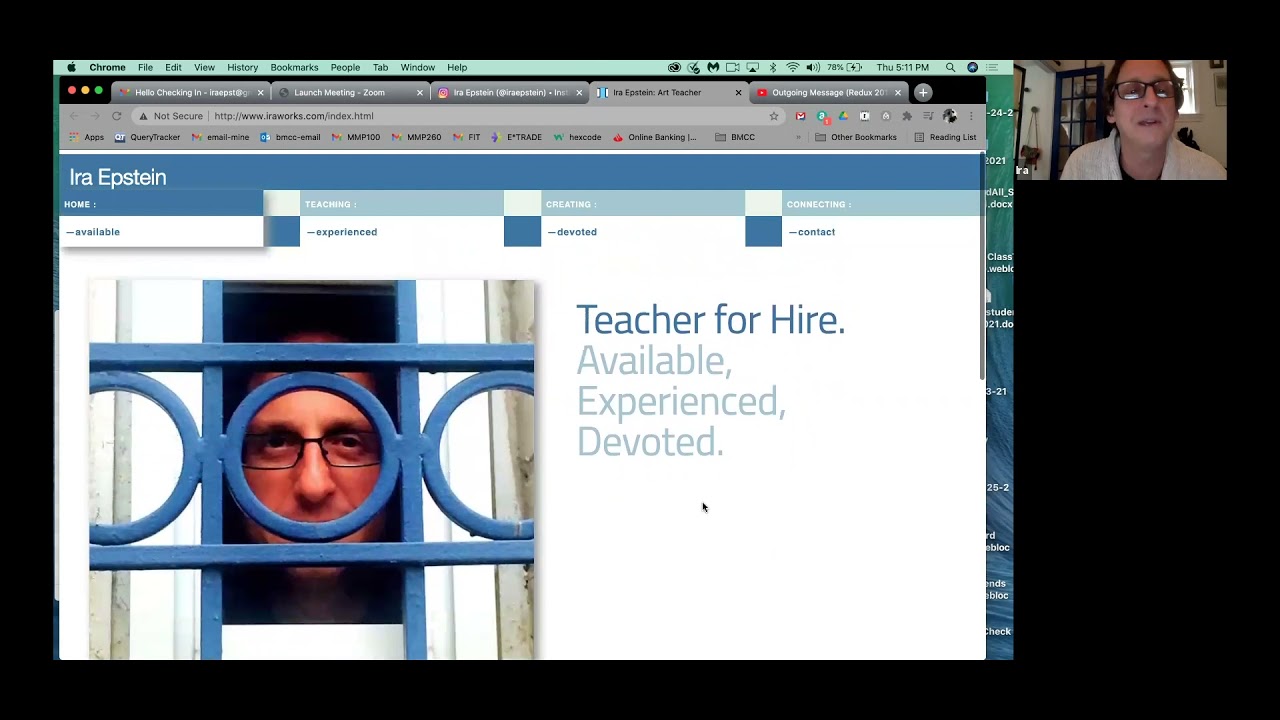Open the Bluetooth status menu
This screenshot has height=720, width=1280.
pyautogui.click(x=773, y=68)
